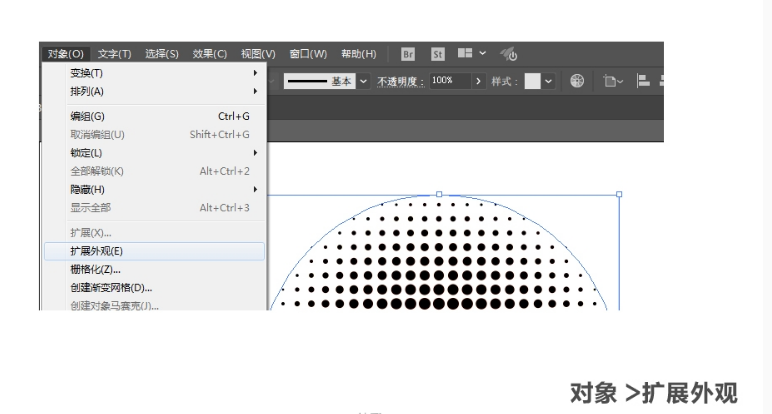Click the recolor artwork wheel icon

[577, 80]
